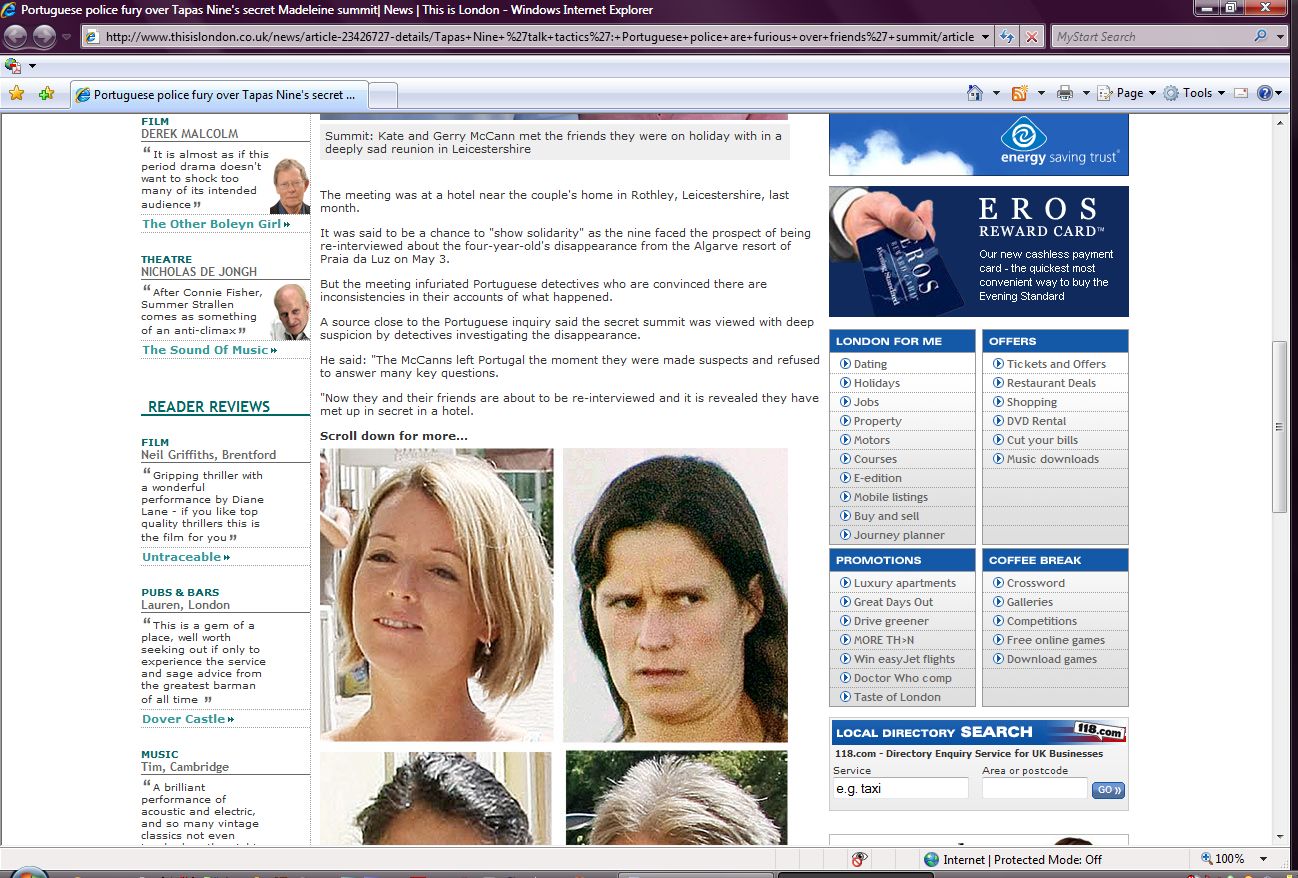Image resolution: width=1298 pixels, height=878 pixels.
Task: Click the browser Back button
Action: [16, 37]
